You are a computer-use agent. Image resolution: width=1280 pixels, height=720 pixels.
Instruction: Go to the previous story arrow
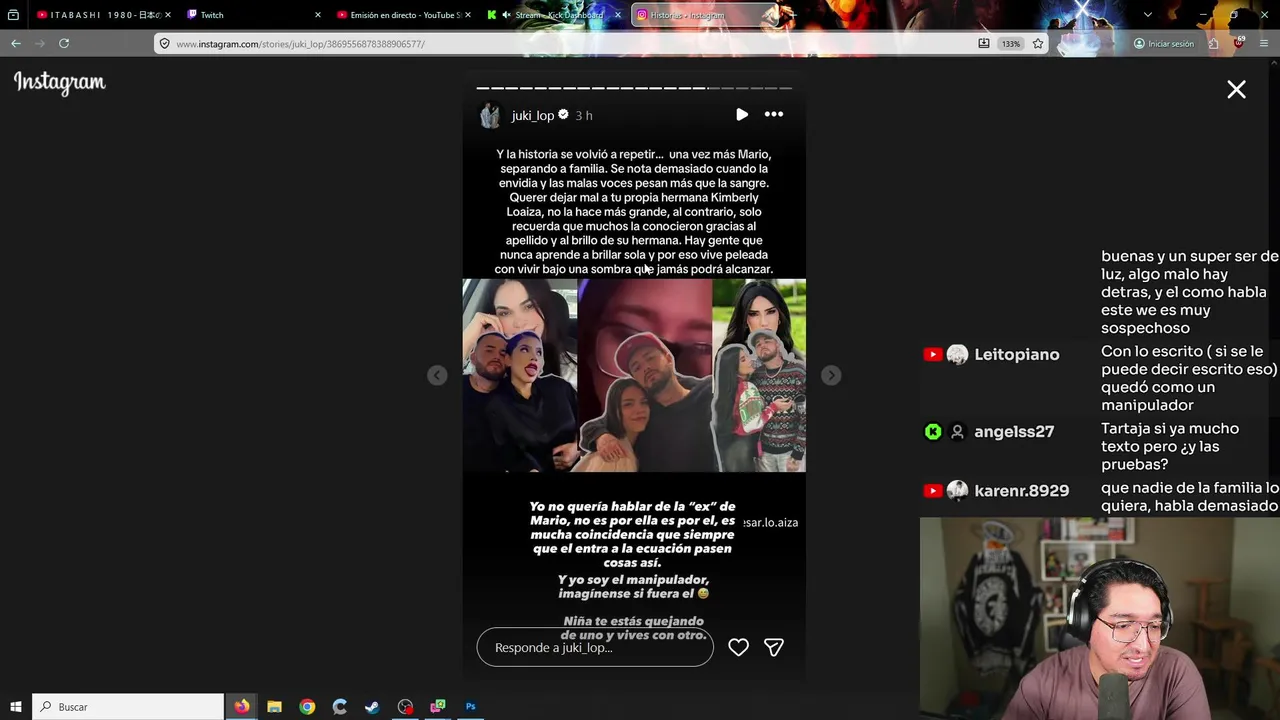(x=437, y=375)
